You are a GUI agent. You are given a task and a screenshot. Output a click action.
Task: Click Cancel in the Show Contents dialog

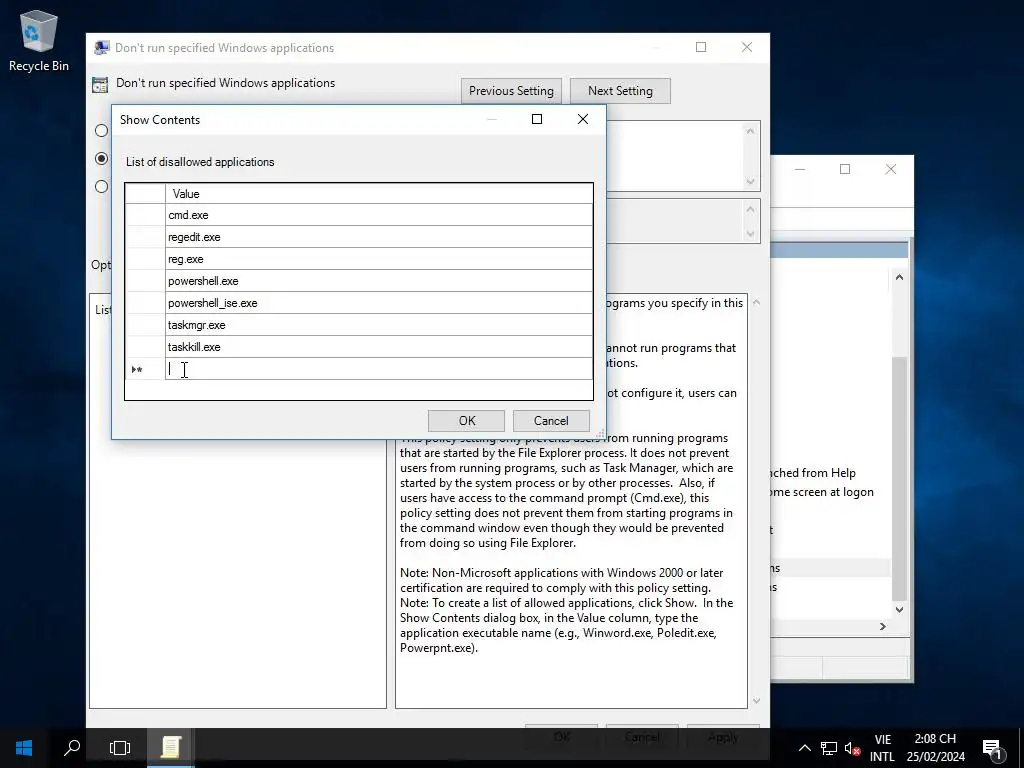(x=551, y=421)
